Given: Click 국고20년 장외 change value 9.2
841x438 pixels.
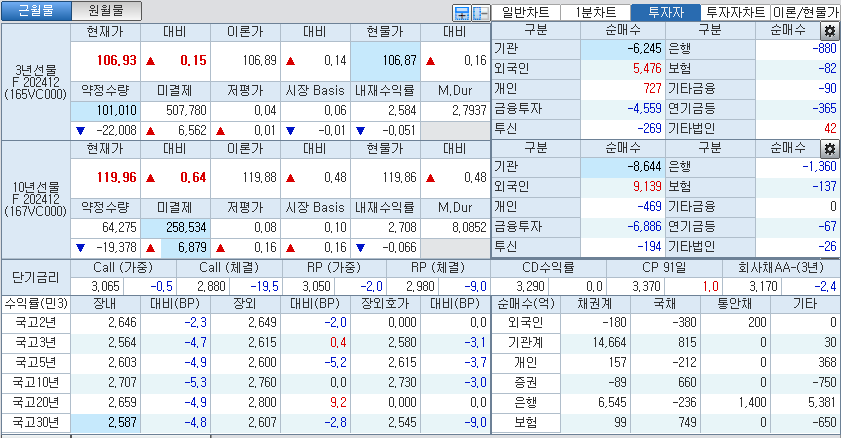Looking at the screenshot, I should point(315,403).
